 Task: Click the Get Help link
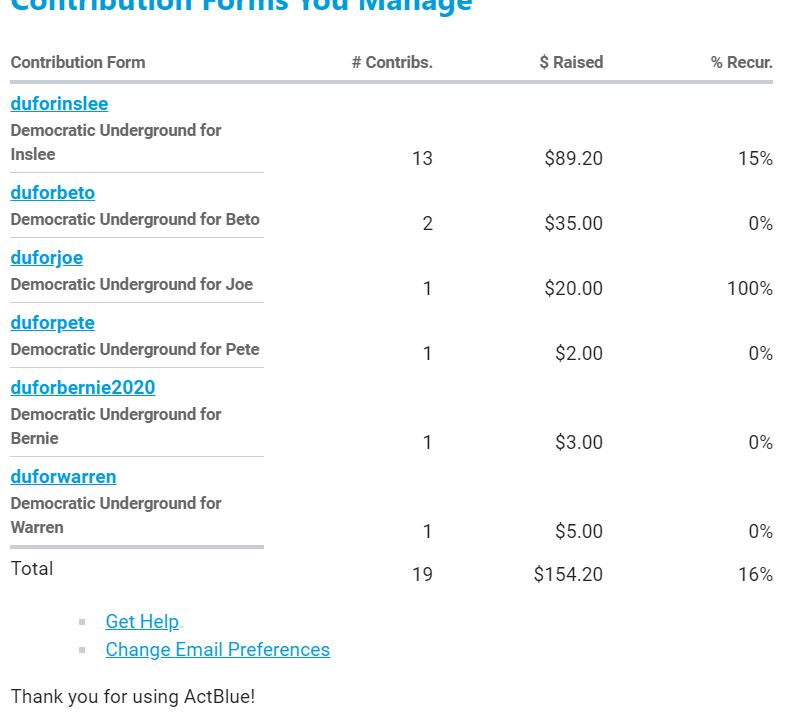(x=142, y=622)
